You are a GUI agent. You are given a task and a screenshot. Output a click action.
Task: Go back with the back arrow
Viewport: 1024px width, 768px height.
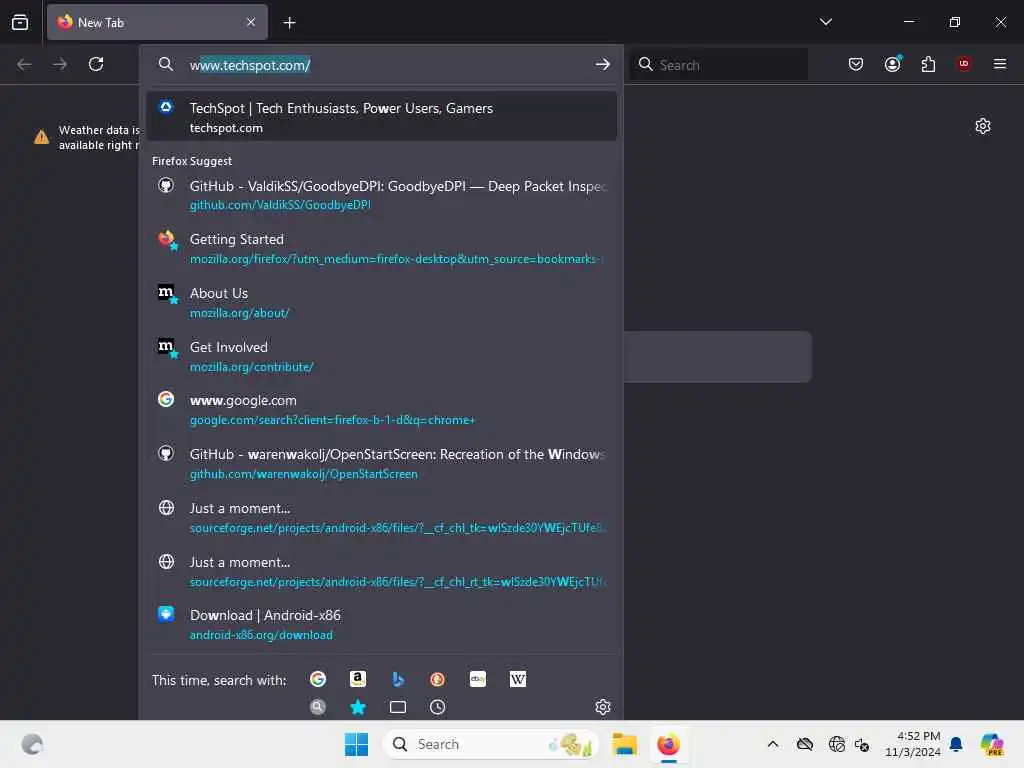pos(24,64)
